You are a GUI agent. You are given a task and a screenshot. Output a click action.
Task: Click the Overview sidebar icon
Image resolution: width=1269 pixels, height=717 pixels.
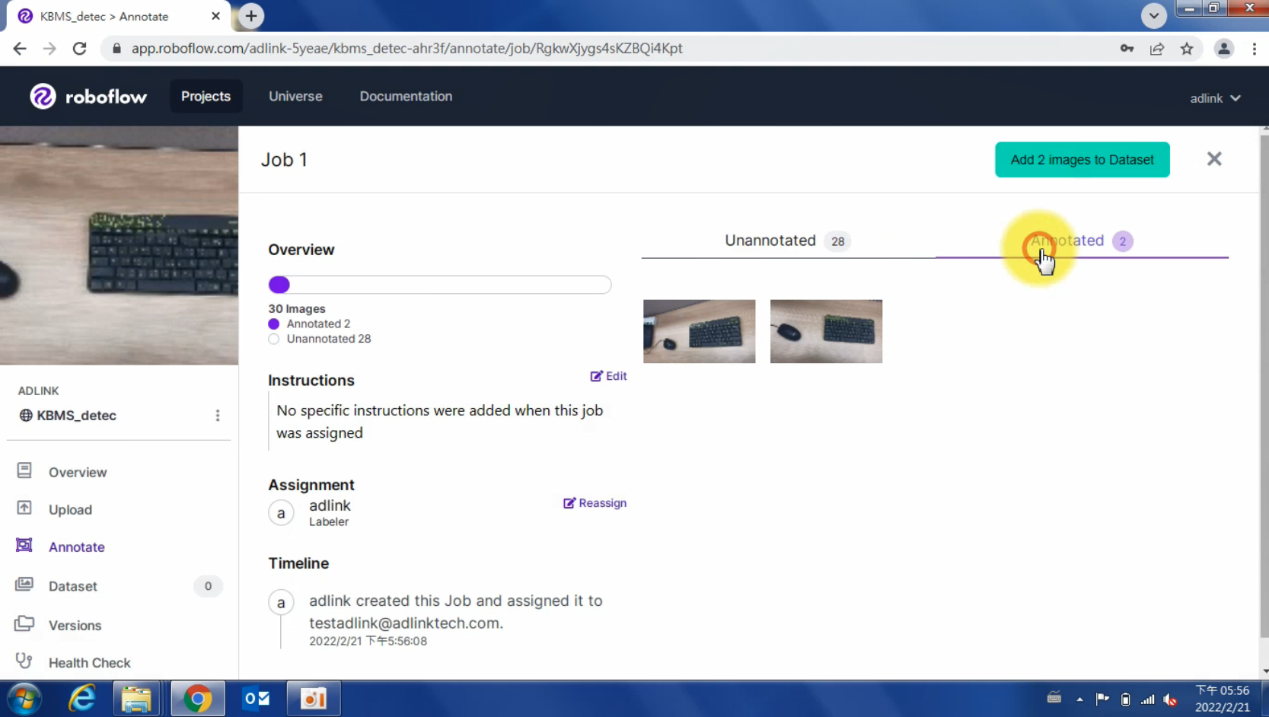[x=24, y=471]
